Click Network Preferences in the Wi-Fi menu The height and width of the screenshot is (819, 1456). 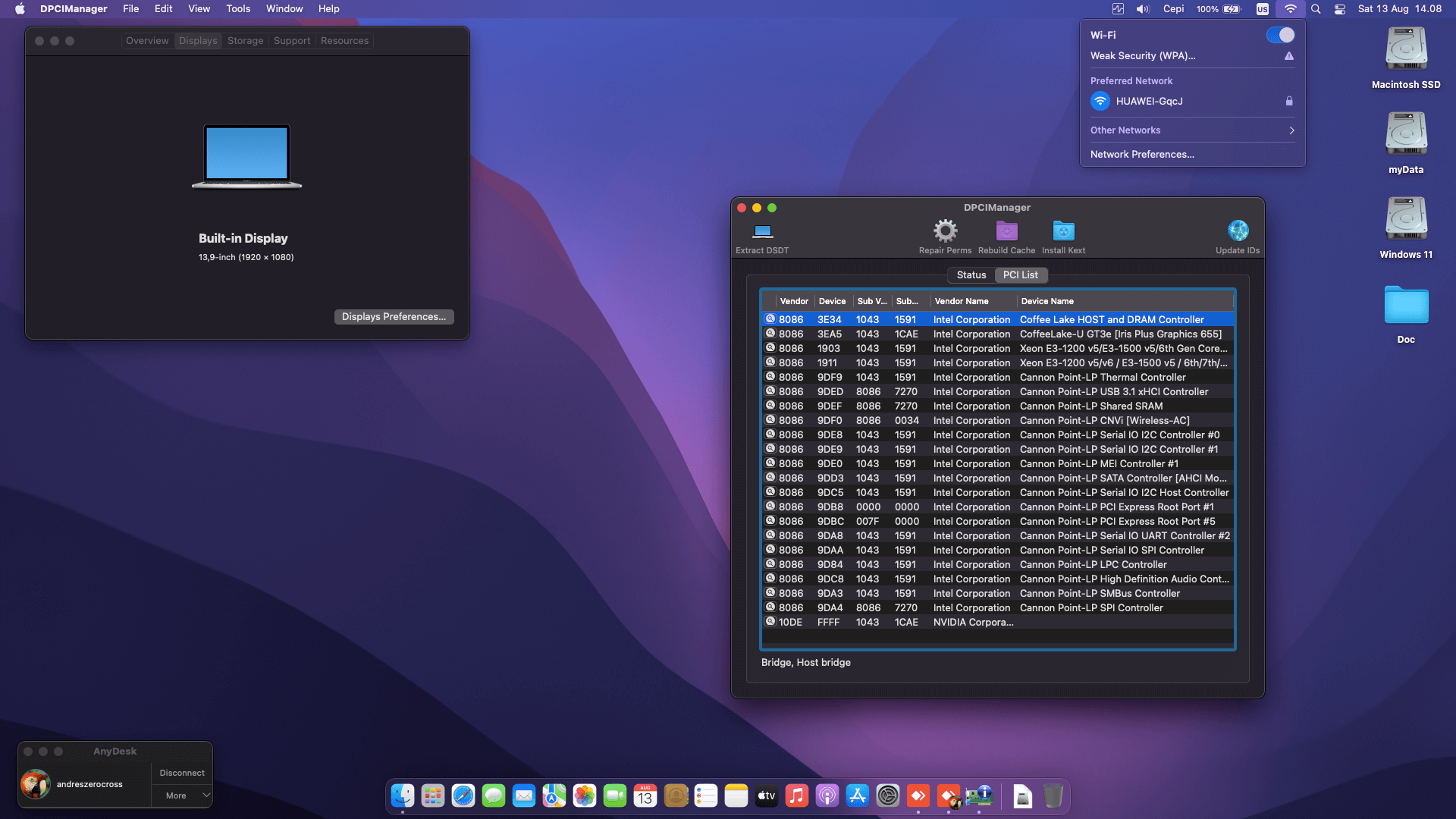tap(1141, 154)
